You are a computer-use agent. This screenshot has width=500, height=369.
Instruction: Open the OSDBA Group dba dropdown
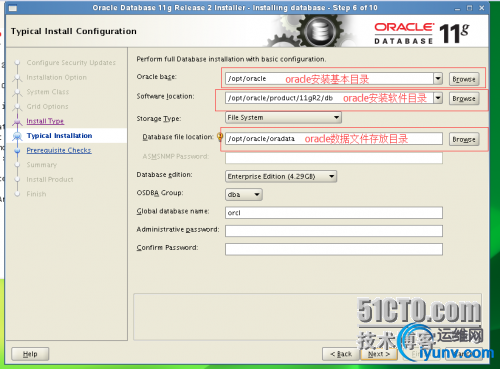[x=244, y=194]
